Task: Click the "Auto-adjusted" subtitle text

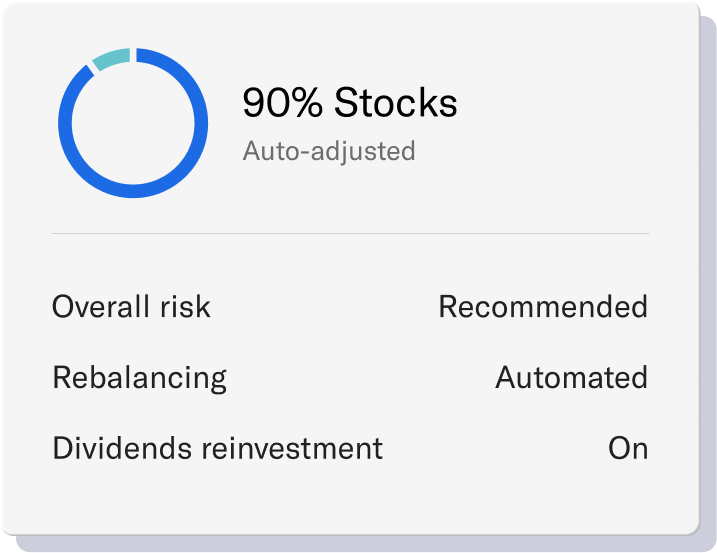Action: tap(328, 152)
